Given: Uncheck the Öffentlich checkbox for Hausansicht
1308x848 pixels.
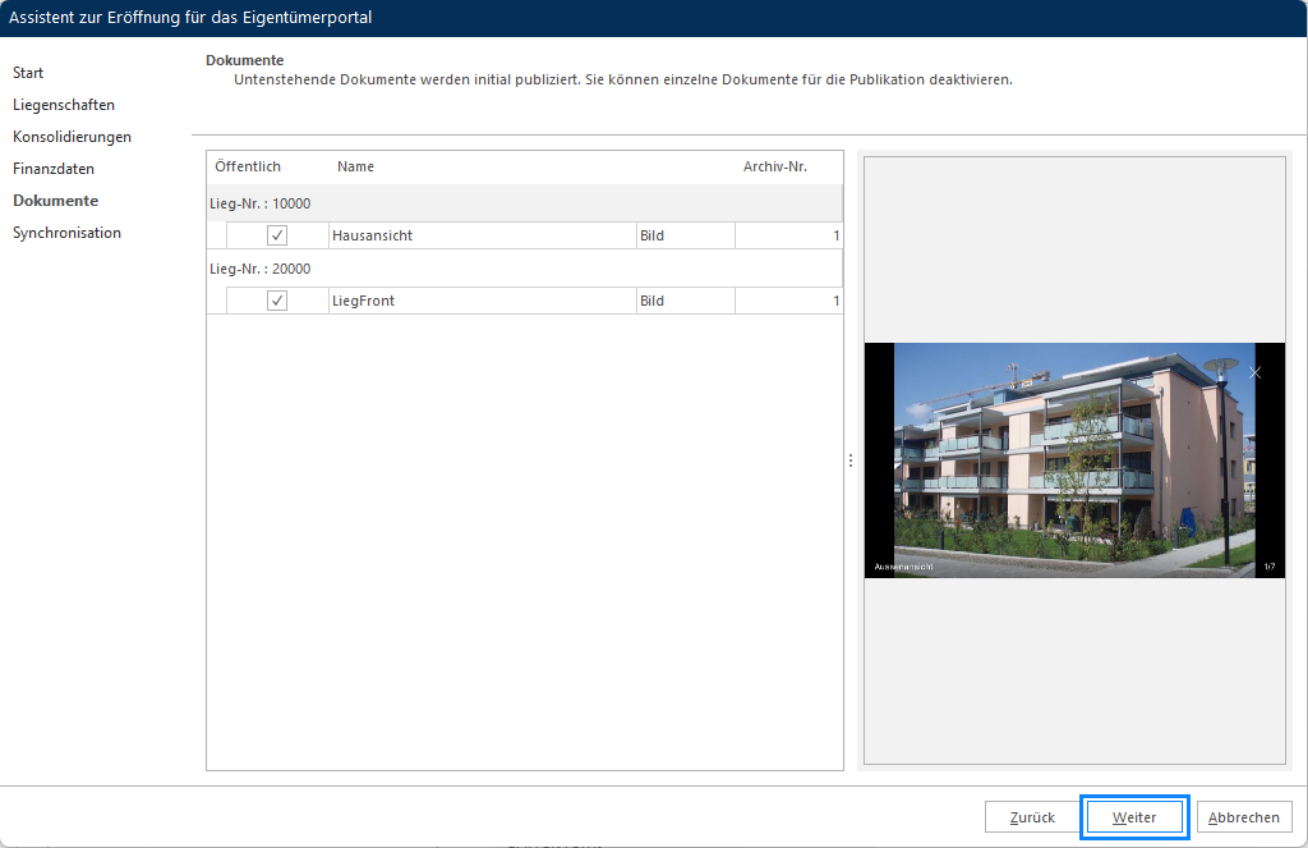Looking at the screenshot, I should (x=277, y=236).
